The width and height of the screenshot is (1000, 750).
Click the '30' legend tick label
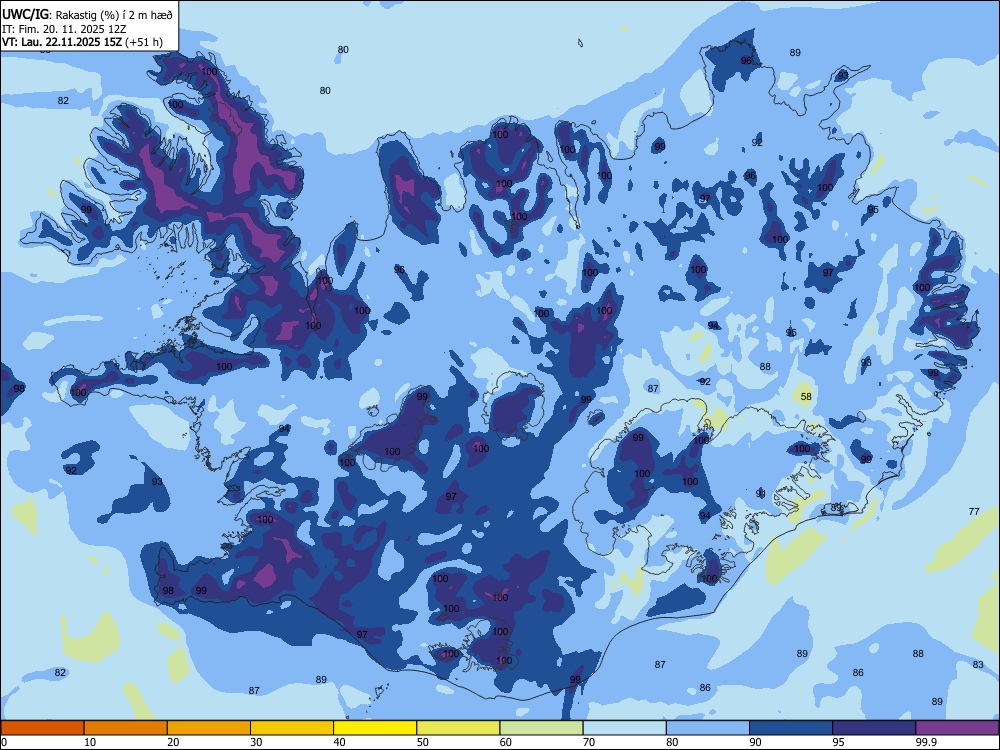256,742
